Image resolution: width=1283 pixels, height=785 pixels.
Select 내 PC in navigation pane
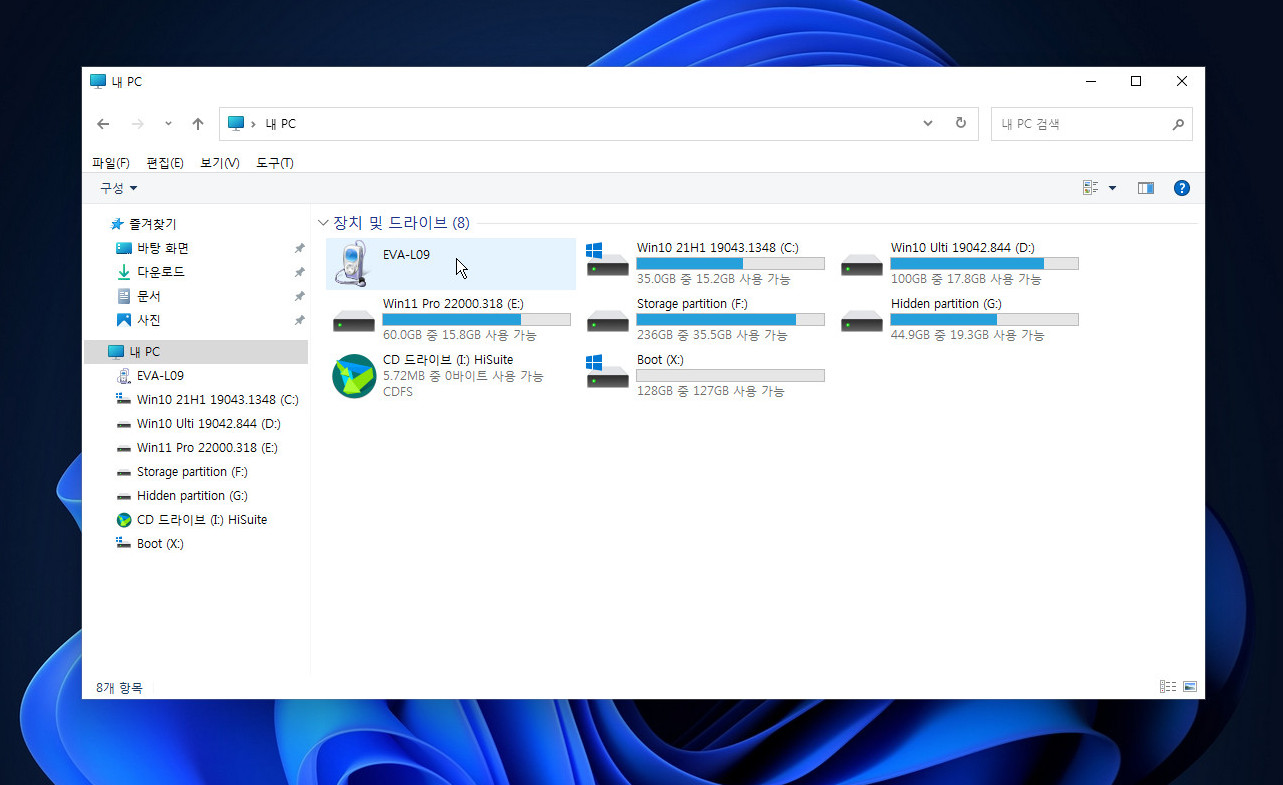(x=196, y=352)
